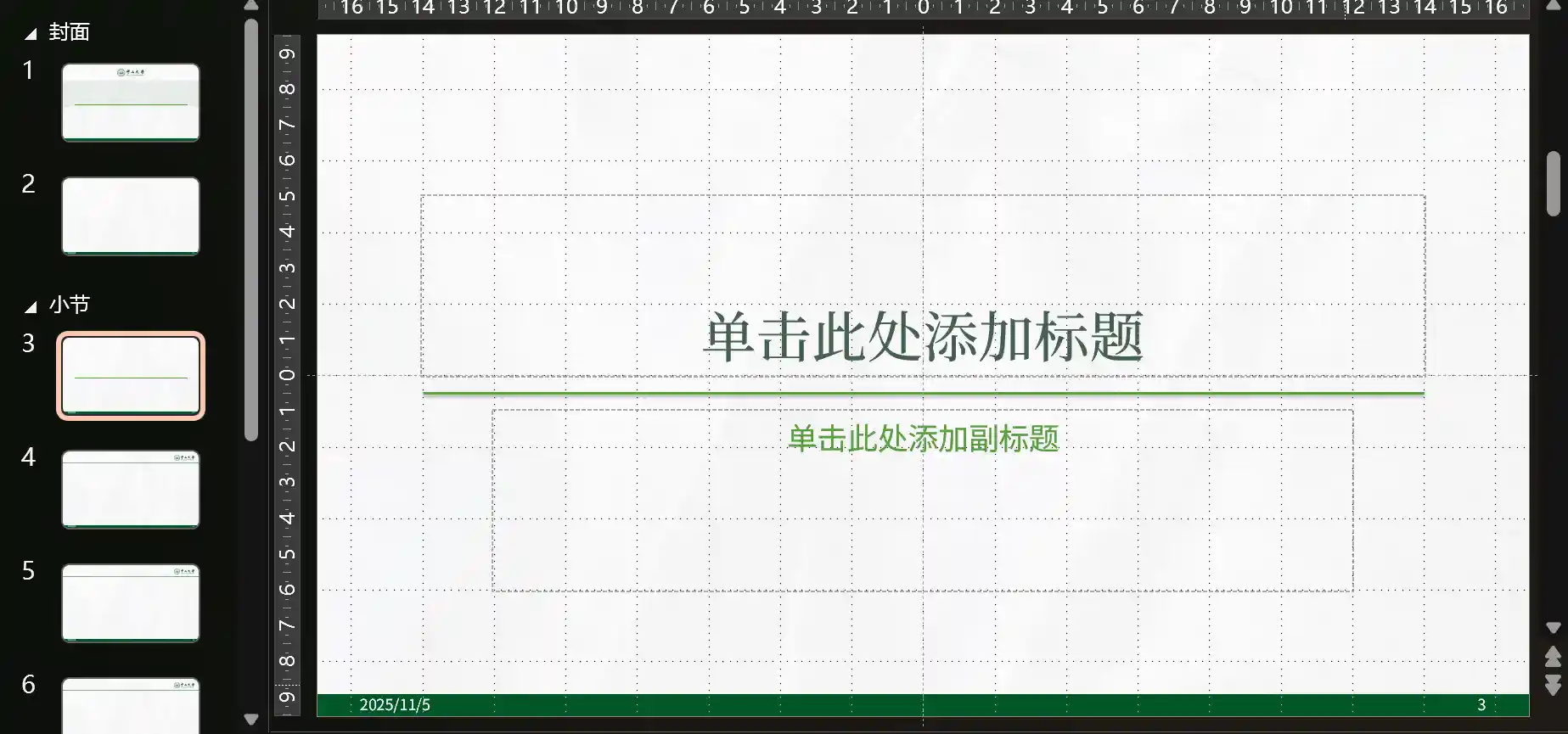Switch to slide 4 thumbnail
This screenshot has width=1568, height=734.
click(131, 489)
